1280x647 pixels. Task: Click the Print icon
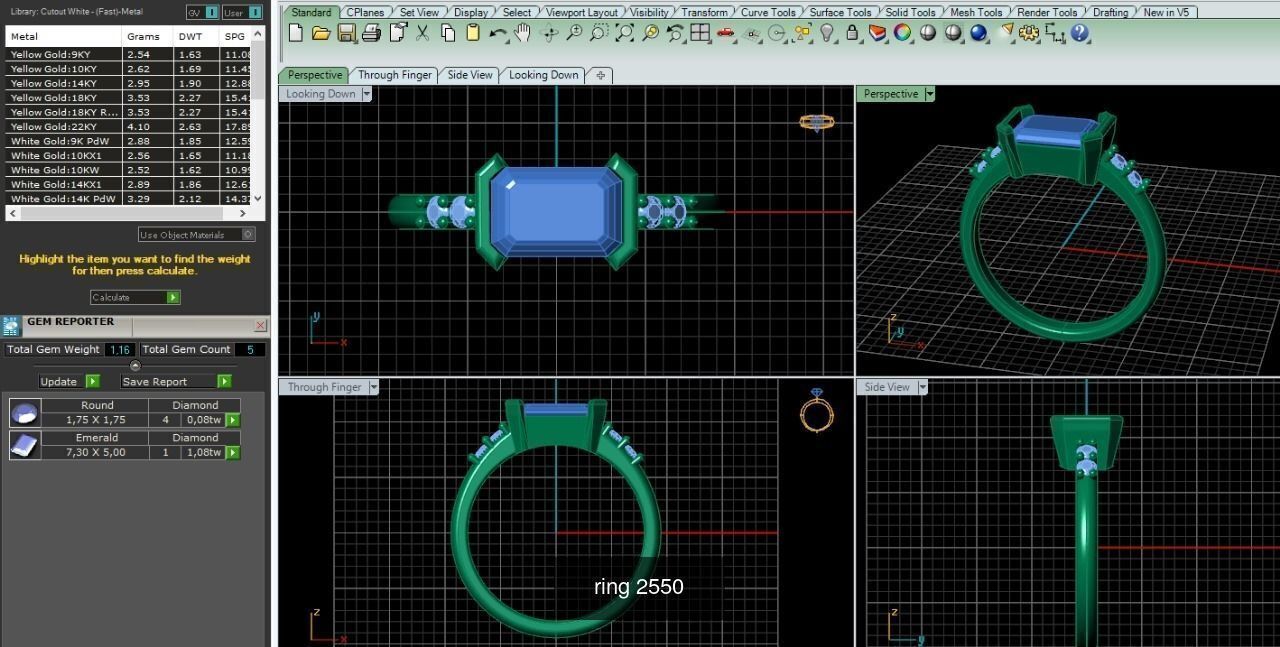(x=372, y=32)
